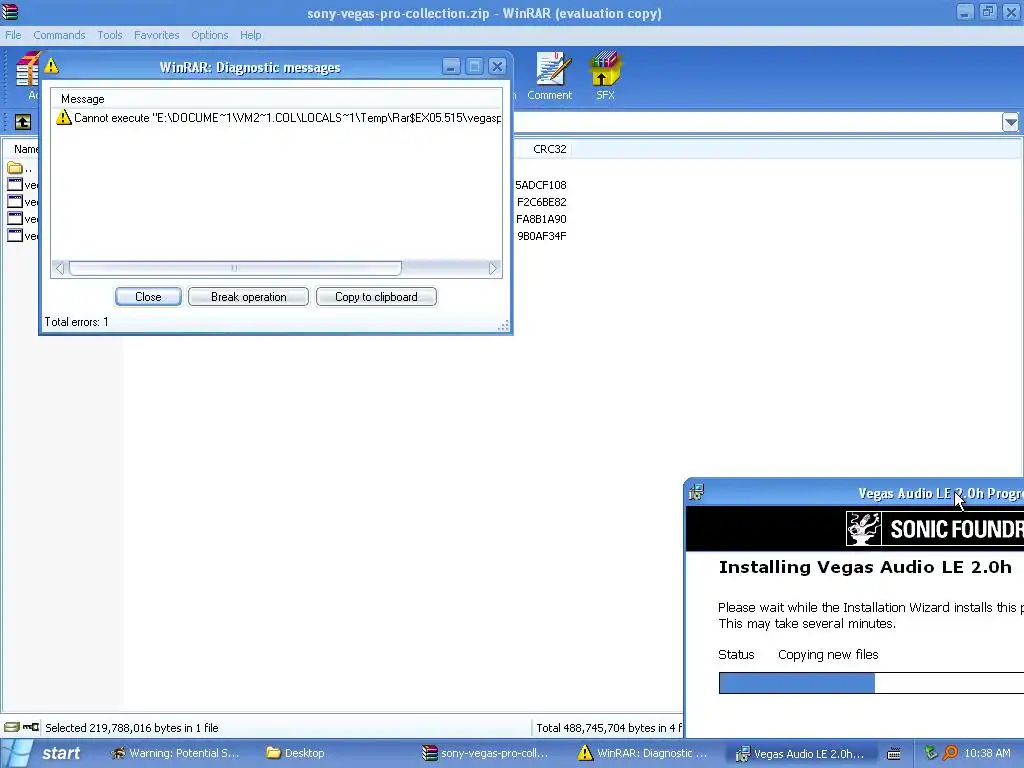1024x768 pixels.
Task: Open the parent folder '..' entry
Action: 20,168
